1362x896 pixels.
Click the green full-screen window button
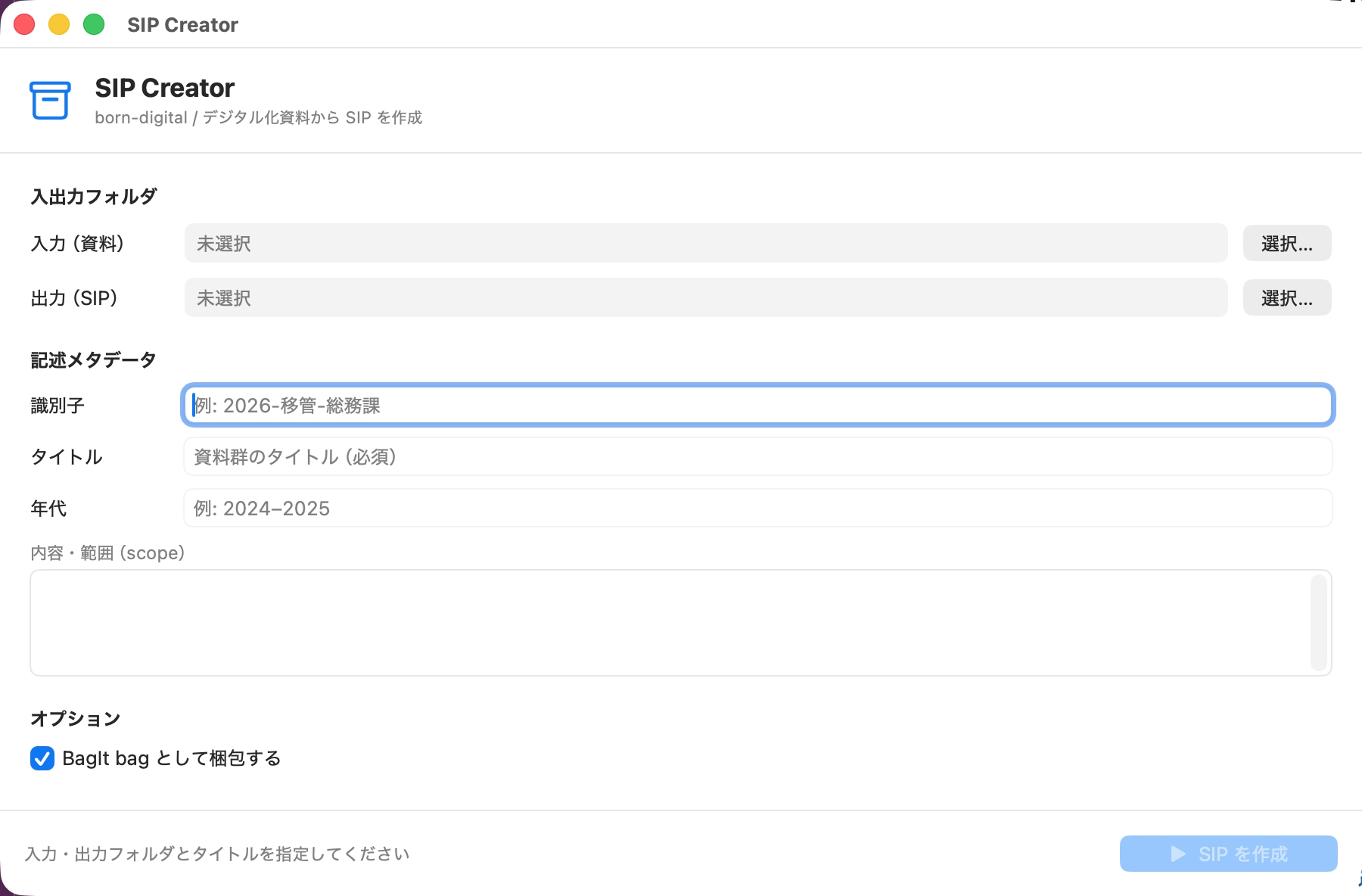click(x=94, y=25)
